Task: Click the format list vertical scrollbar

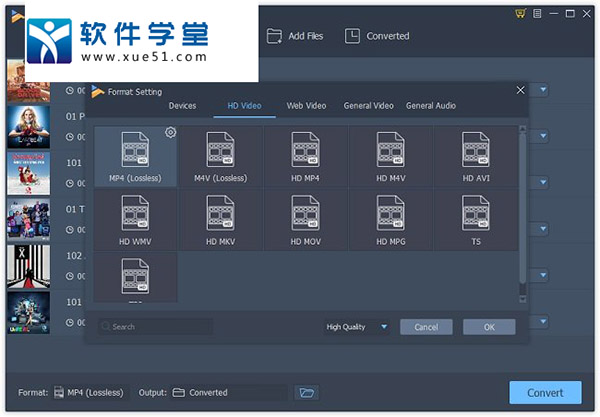Action: [x=521, y=210]
